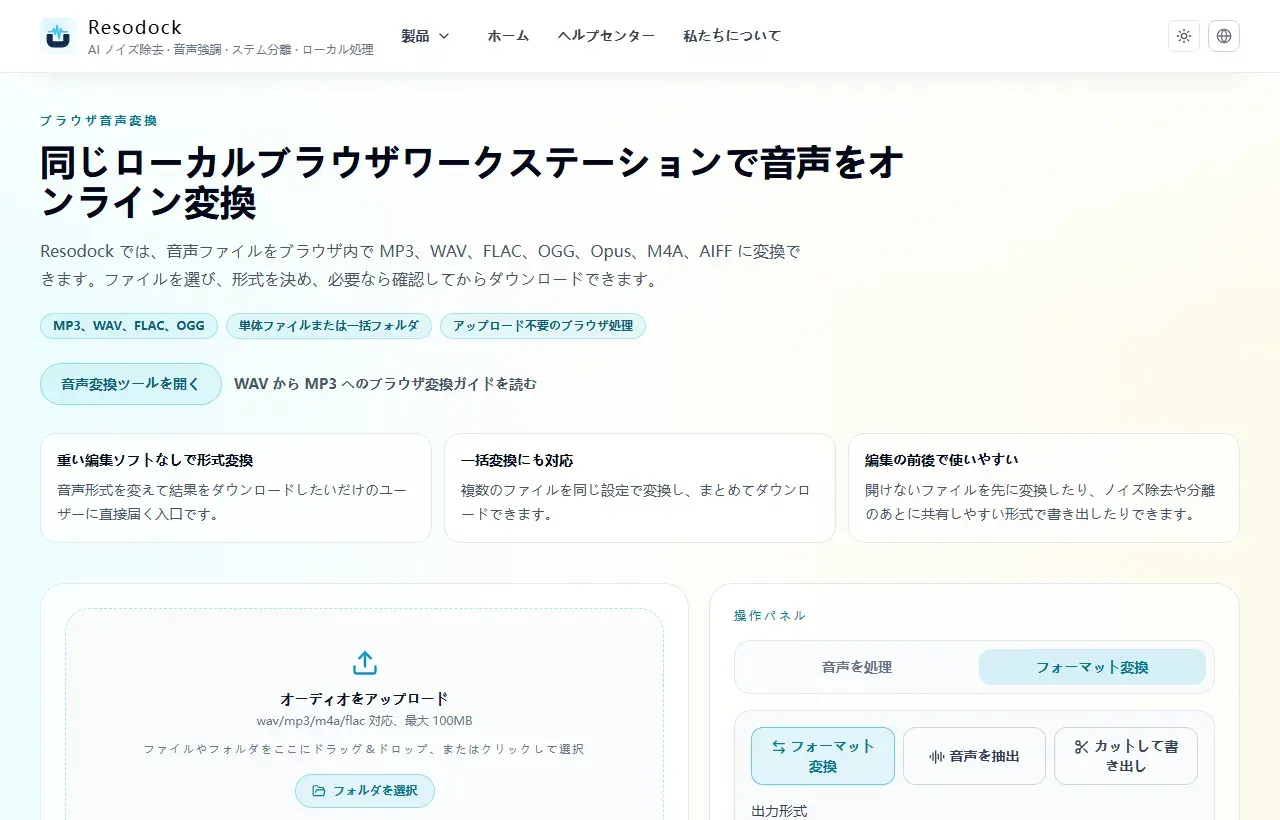The image size is (1280, 820).
Task: Open the language globe icon
Action: [1224, 36]
